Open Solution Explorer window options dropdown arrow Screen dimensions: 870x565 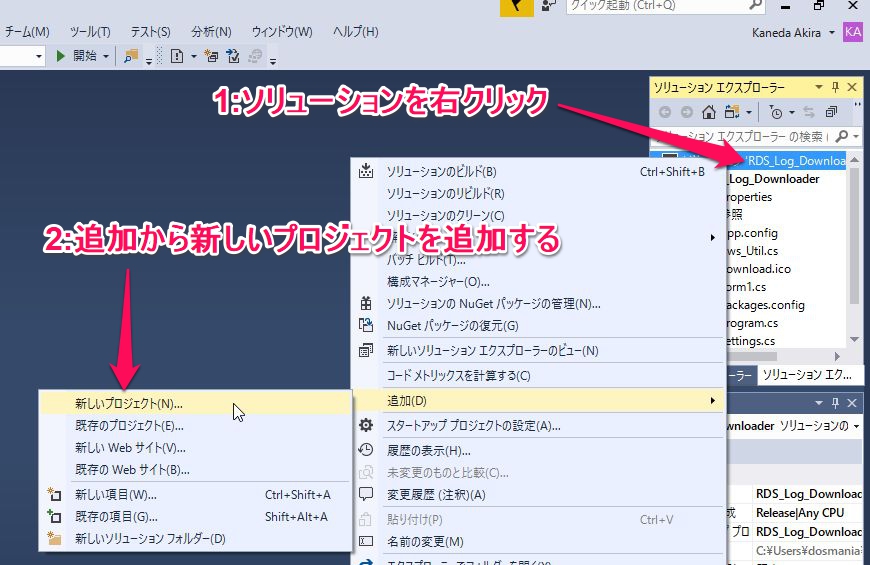[x=819, y=88]
